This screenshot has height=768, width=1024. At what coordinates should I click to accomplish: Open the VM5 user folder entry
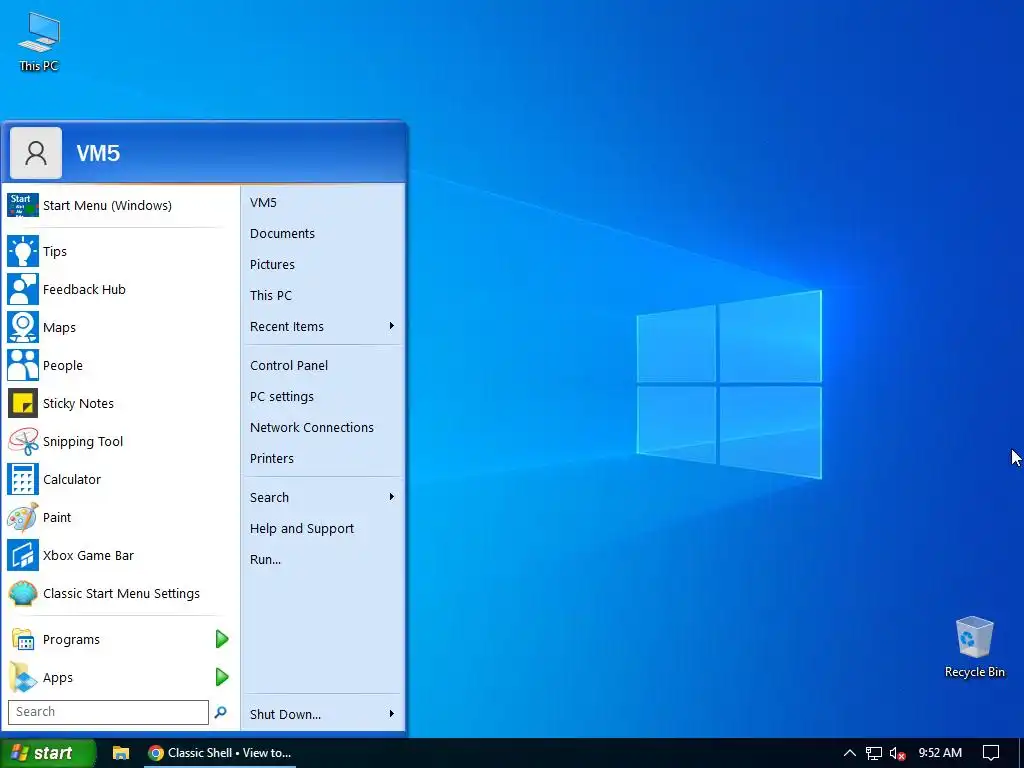323,202
